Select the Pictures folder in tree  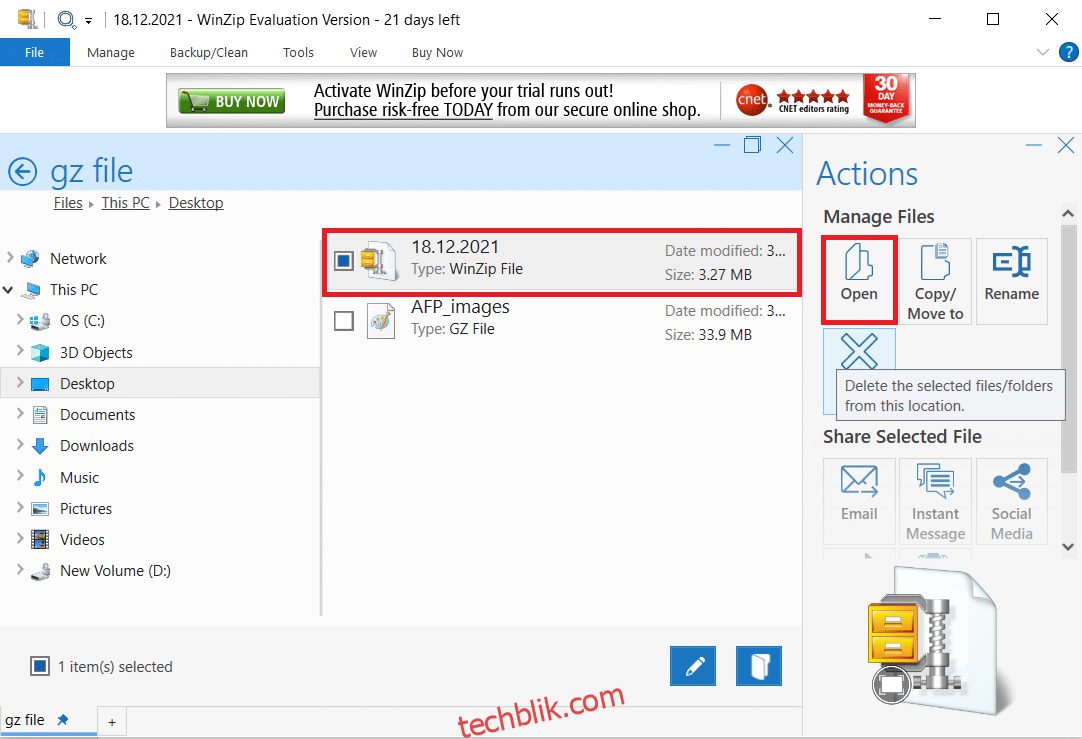(86, 509)
